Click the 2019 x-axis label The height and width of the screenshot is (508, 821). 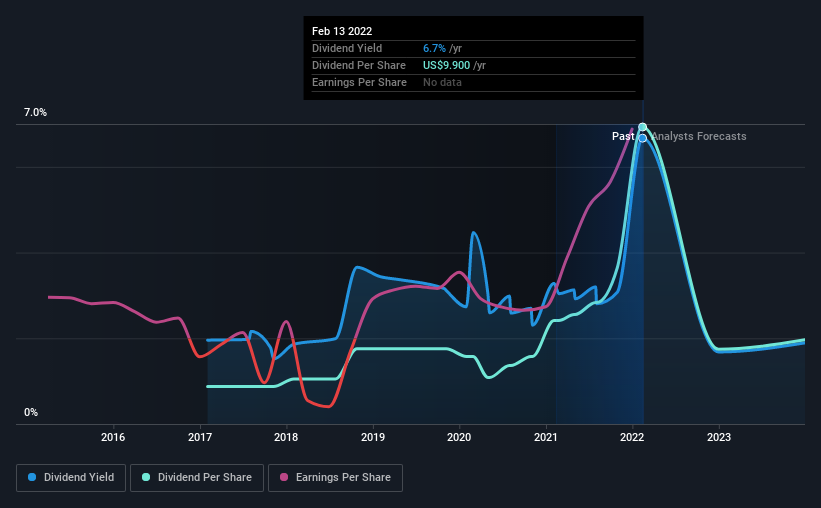click(x=373, y=437)
